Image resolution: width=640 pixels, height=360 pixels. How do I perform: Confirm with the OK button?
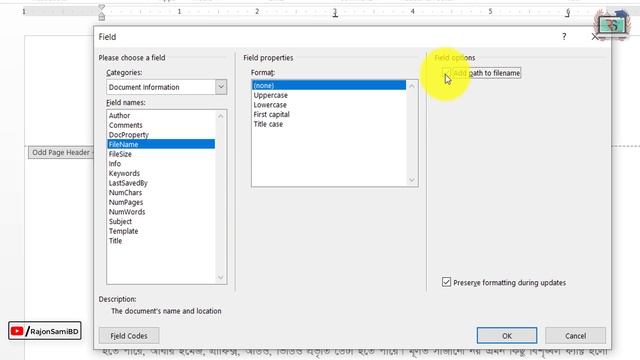(507, 336)
